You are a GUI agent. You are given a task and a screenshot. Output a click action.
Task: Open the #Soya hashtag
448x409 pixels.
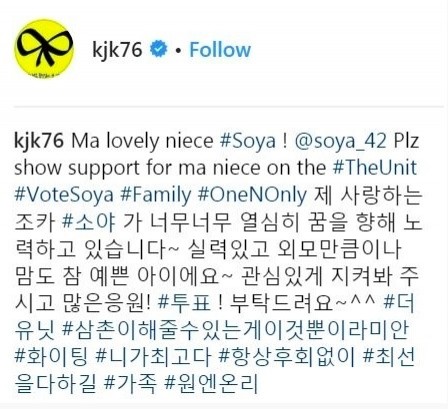pyautogui.click(x=248, y=142)
